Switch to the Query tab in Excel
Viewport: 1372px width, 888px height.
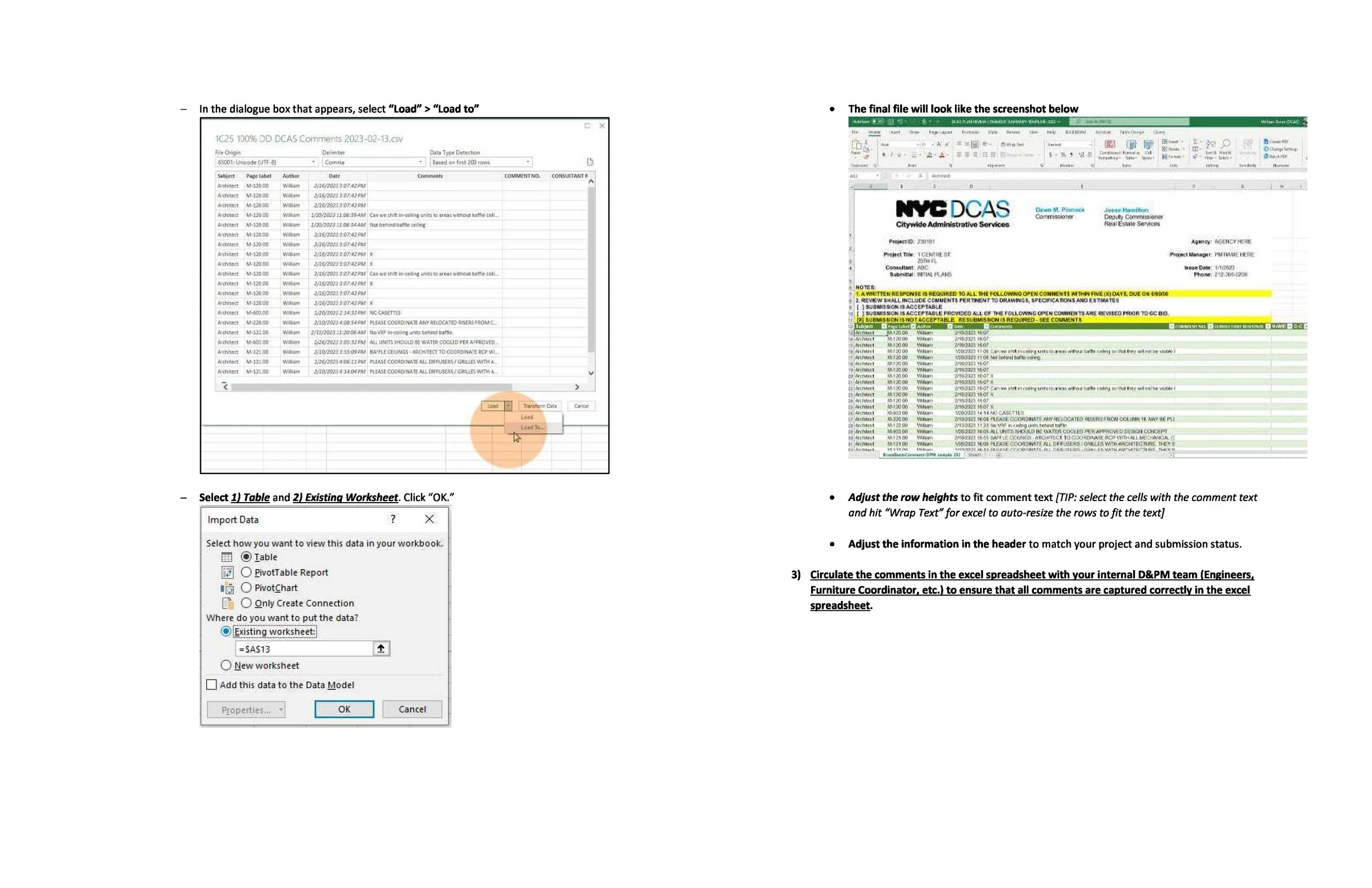[1159, 132]
